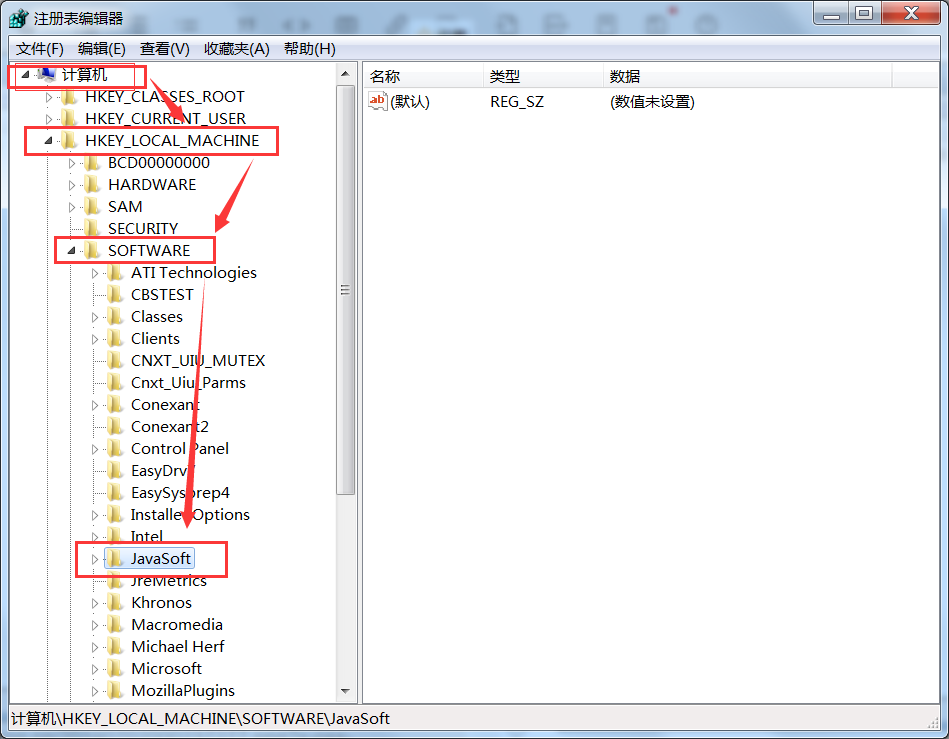Image resolution: width=949 pixels, height=739 pixels.
Task: Click the Cnxt_Uiu_Parms folder icon
Action: pos(116,383)
